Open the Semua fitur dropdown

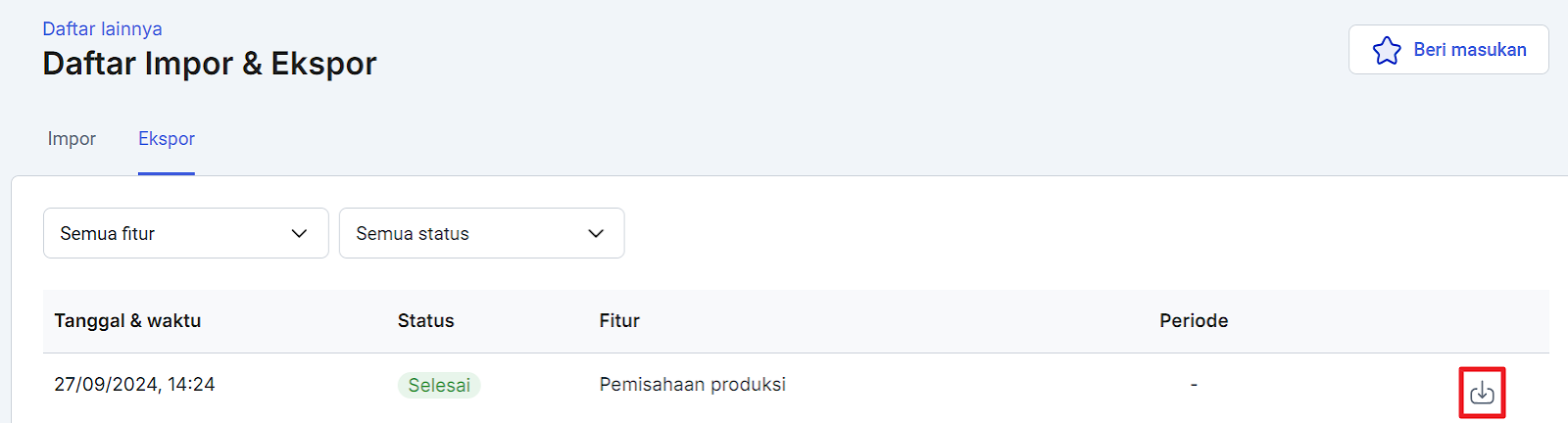tap(186, 233)
